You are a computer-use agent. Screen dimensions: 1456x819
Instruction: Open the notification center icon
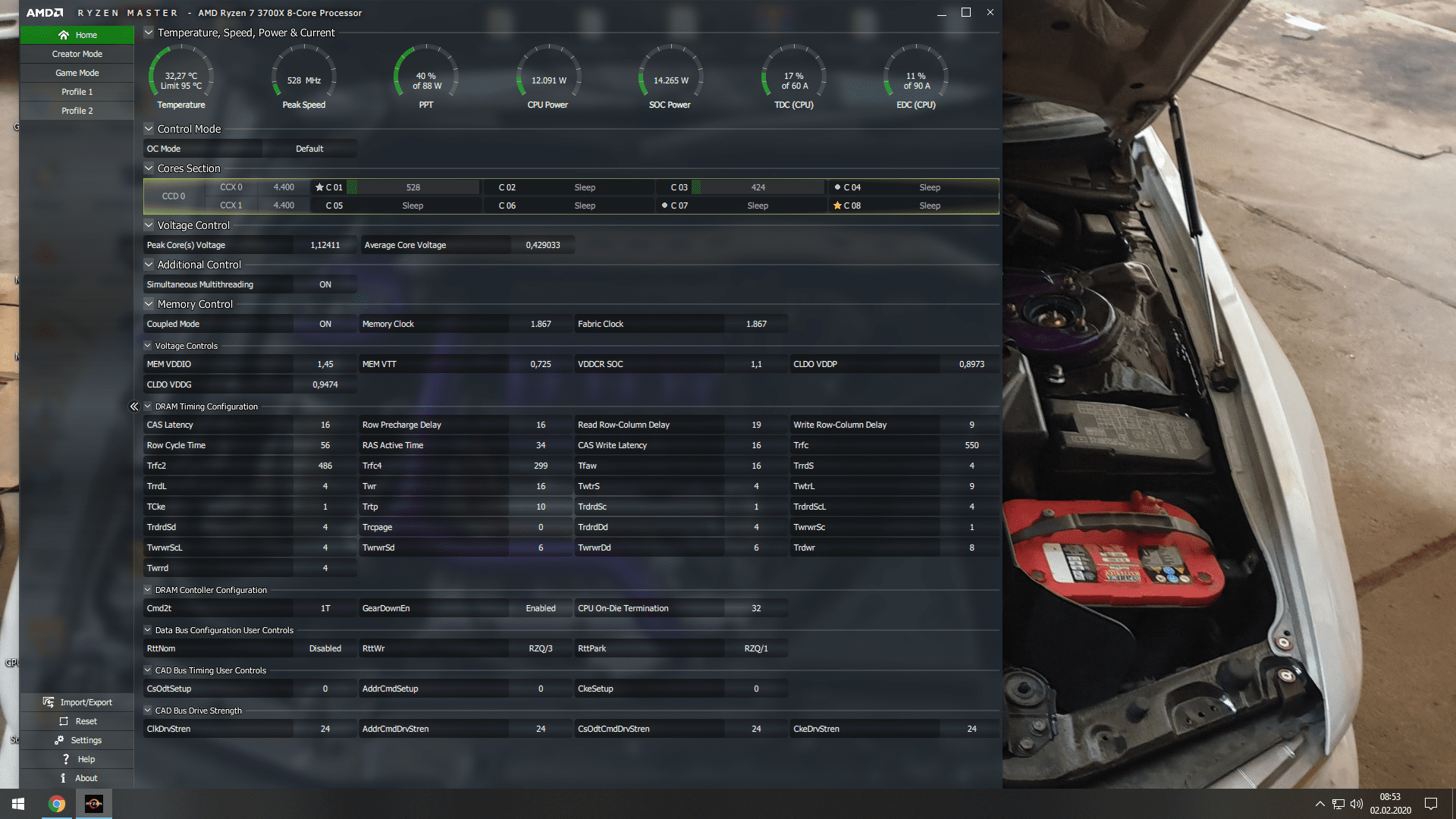coord(1431,804)
